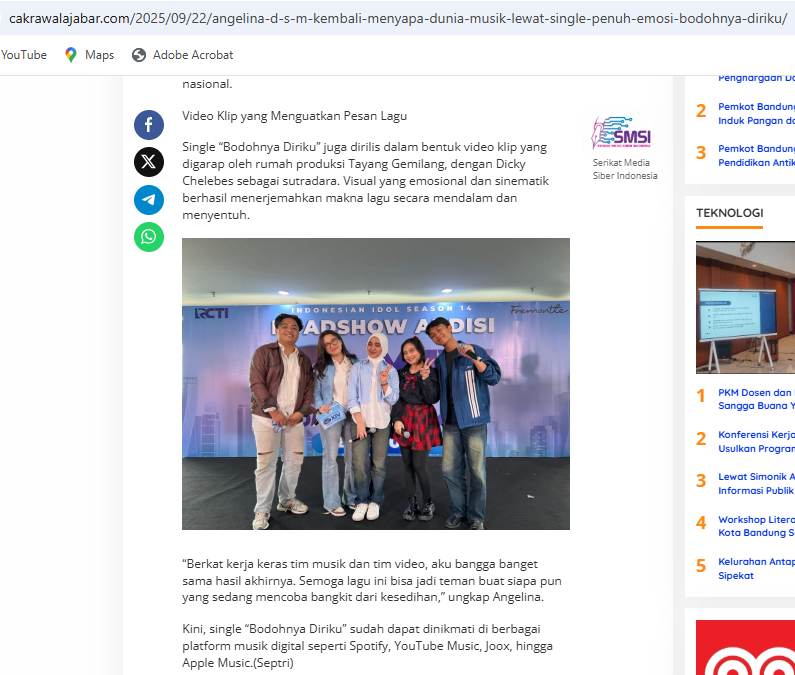Open the Teknologi section featured thumbnail
795x675 pixels.
pos(745,307)
